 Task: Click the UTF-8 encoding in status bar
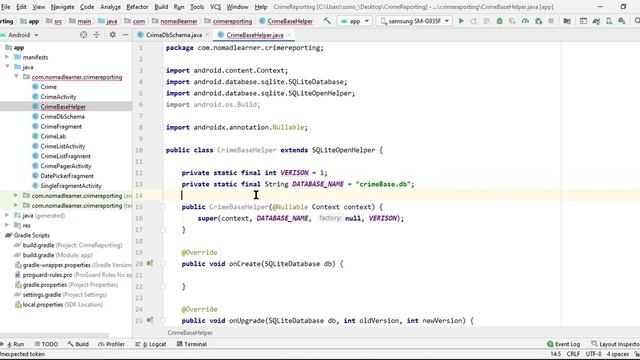pyautogui.click(x=593, y=354)
